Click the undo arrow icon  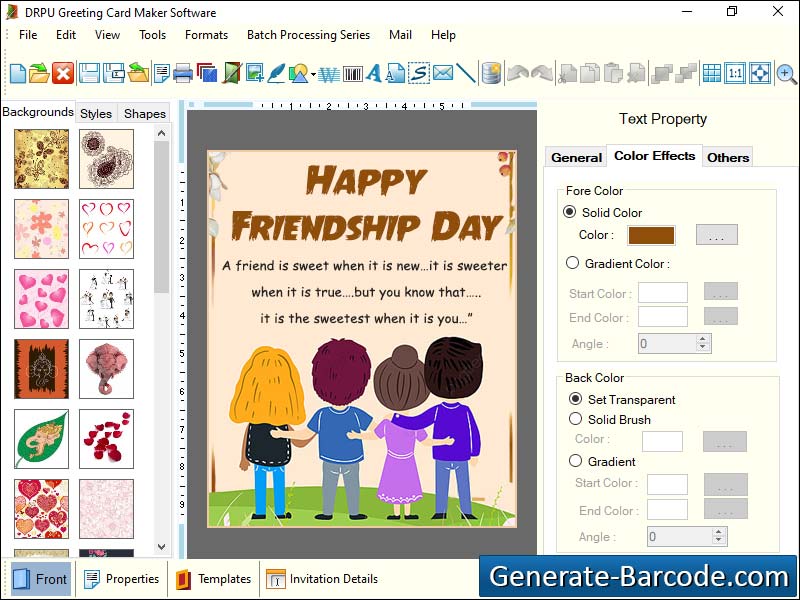coord(519,73)
